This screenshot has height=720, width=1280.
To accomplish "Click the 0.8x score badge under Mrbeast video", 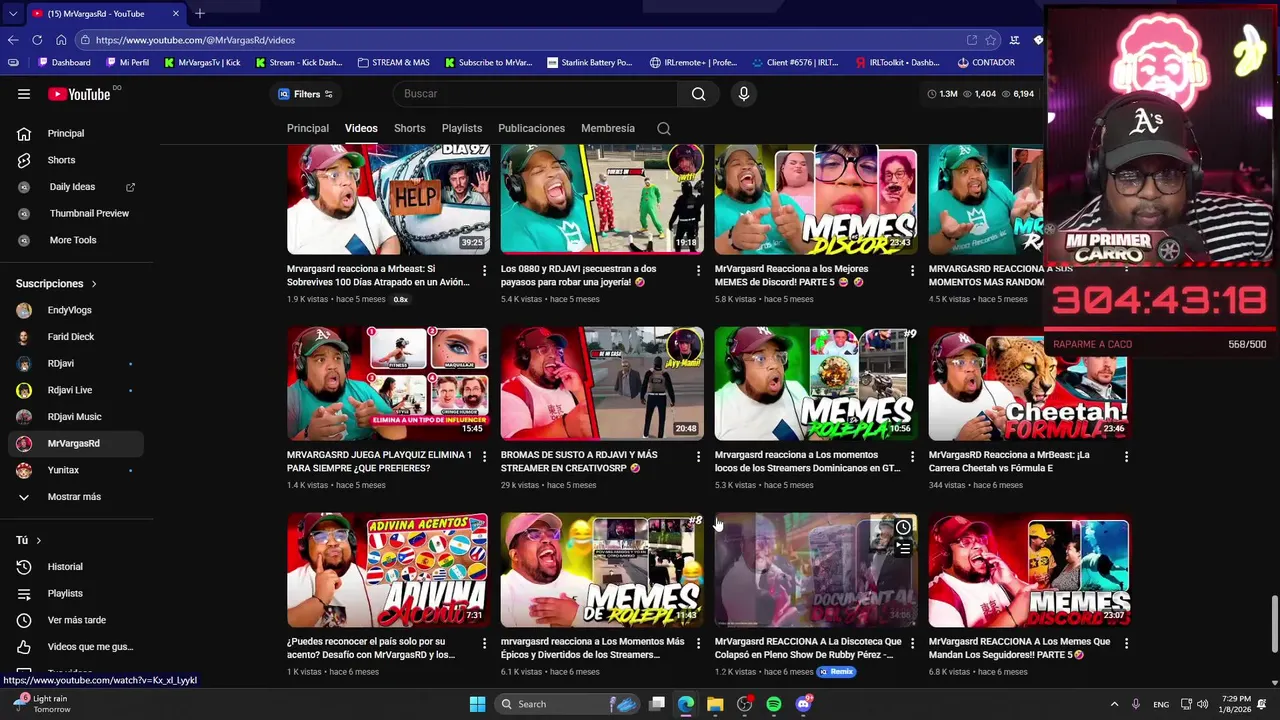I will pos(400,299).
